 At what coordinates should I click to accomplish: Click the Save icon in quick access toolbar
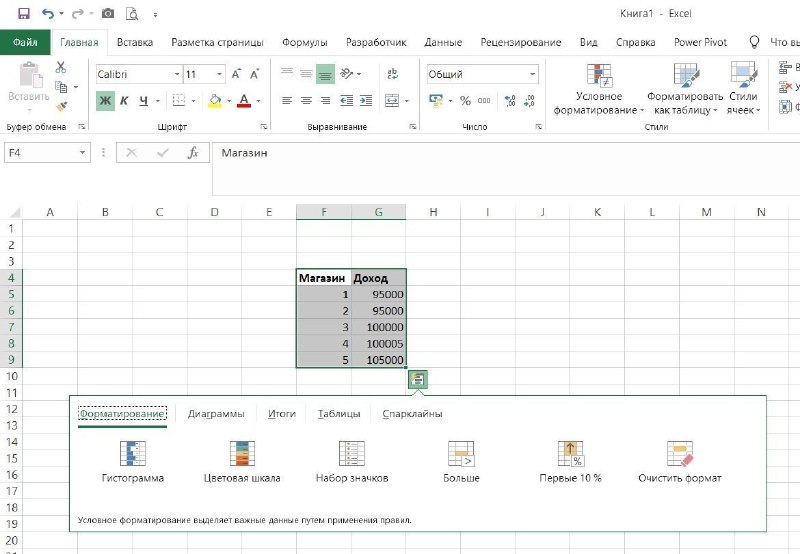point(23,14)
